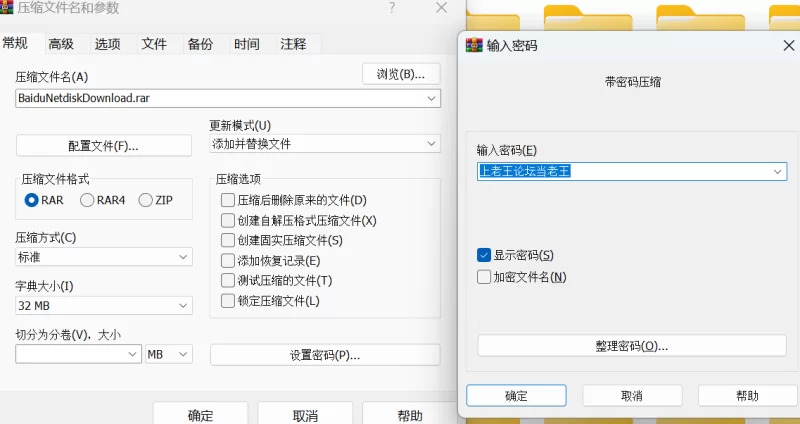Enable the show password checkbox
Viewport: 800px width, 424px height.
coord(485,255)
